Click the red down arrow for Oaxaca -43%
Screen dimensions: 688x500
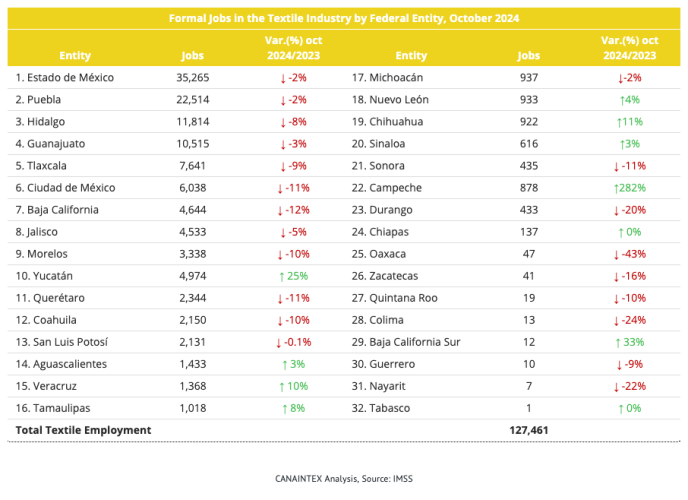coord(616,255)
